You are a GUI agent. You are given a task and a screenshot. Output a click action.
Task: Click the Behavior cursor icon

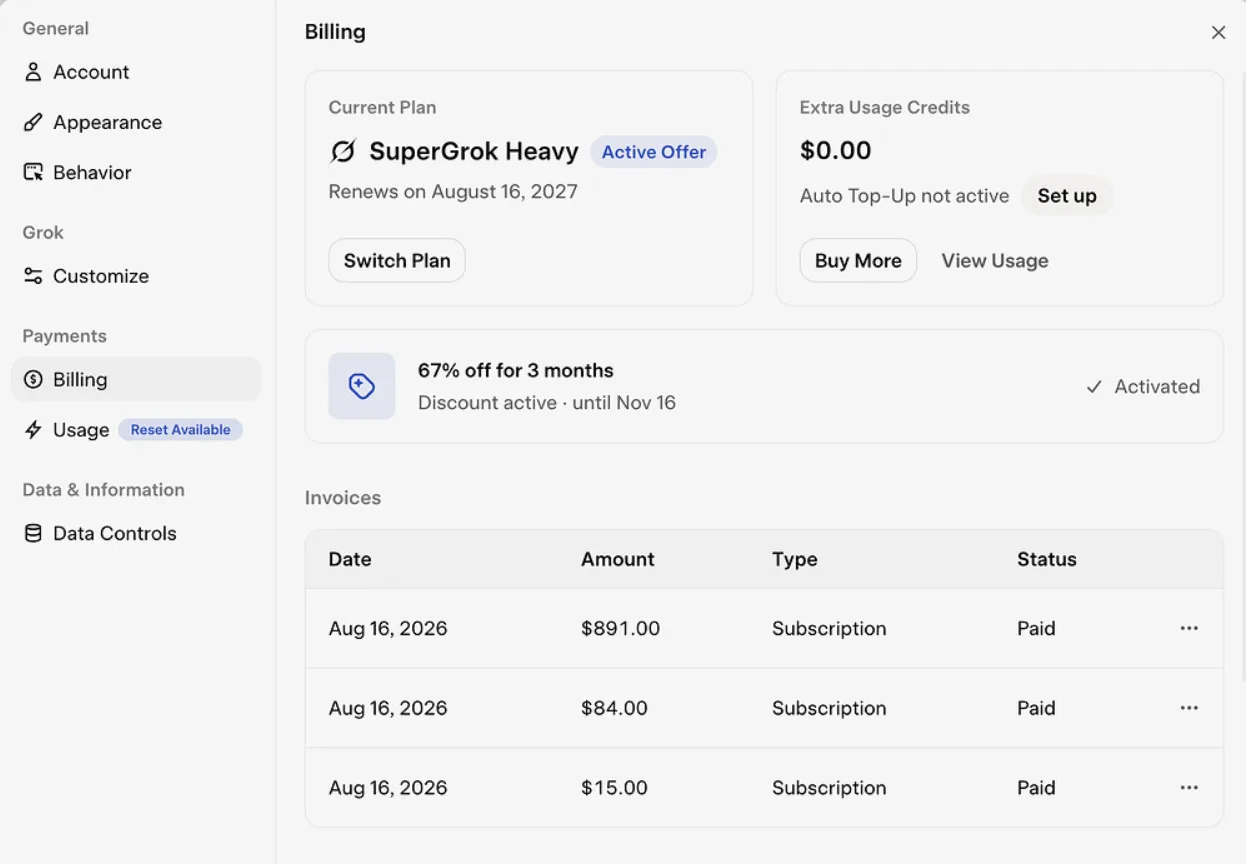coord(33,172)
